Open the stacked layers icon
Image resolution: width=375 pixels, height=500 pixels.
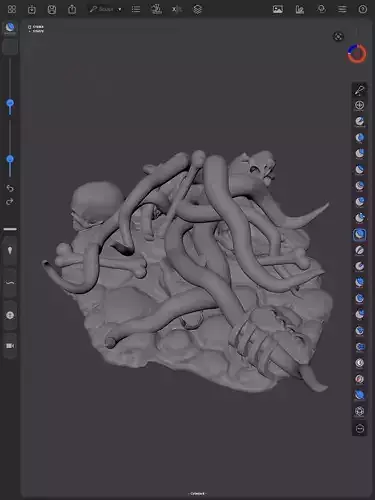pos(197,9)
